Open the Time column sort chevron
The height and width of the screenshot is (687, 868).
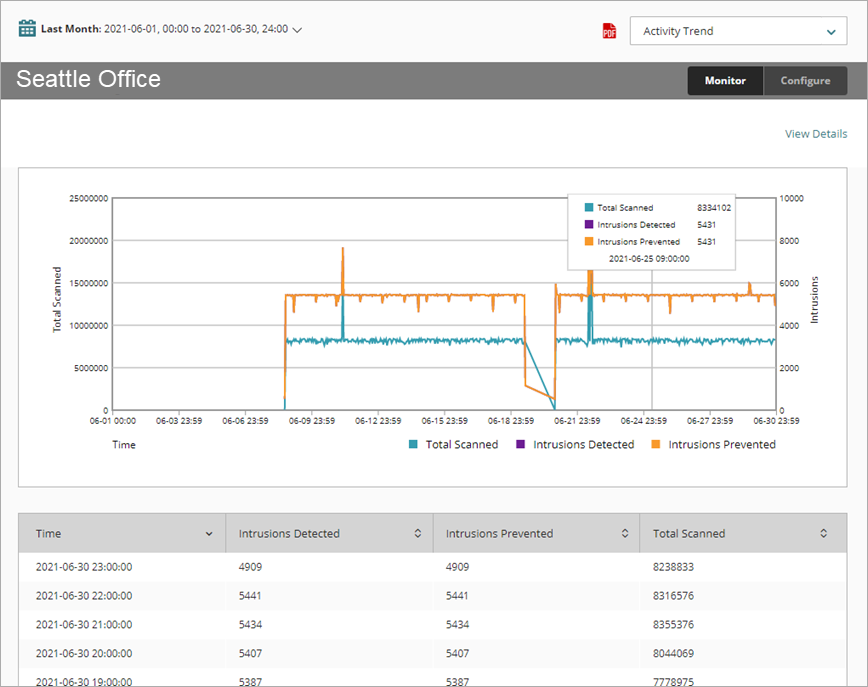click(x=209, y=533)
